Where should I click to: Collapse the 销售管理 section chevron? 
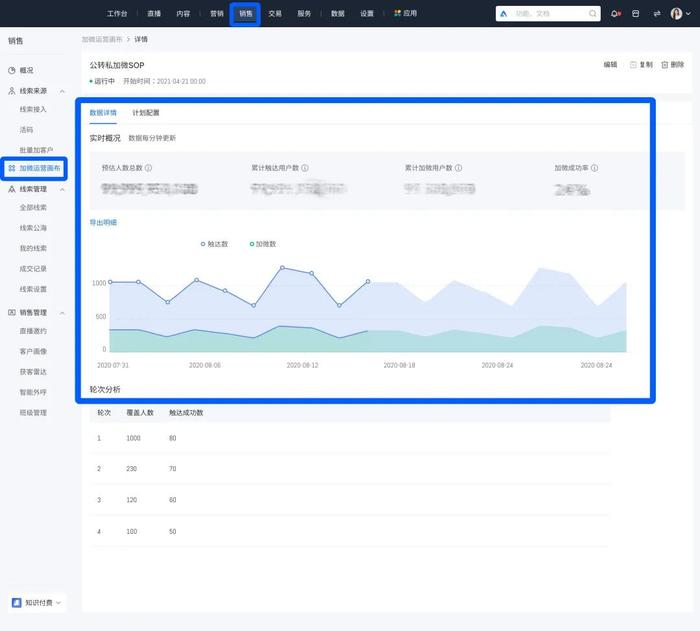[62, 313]
